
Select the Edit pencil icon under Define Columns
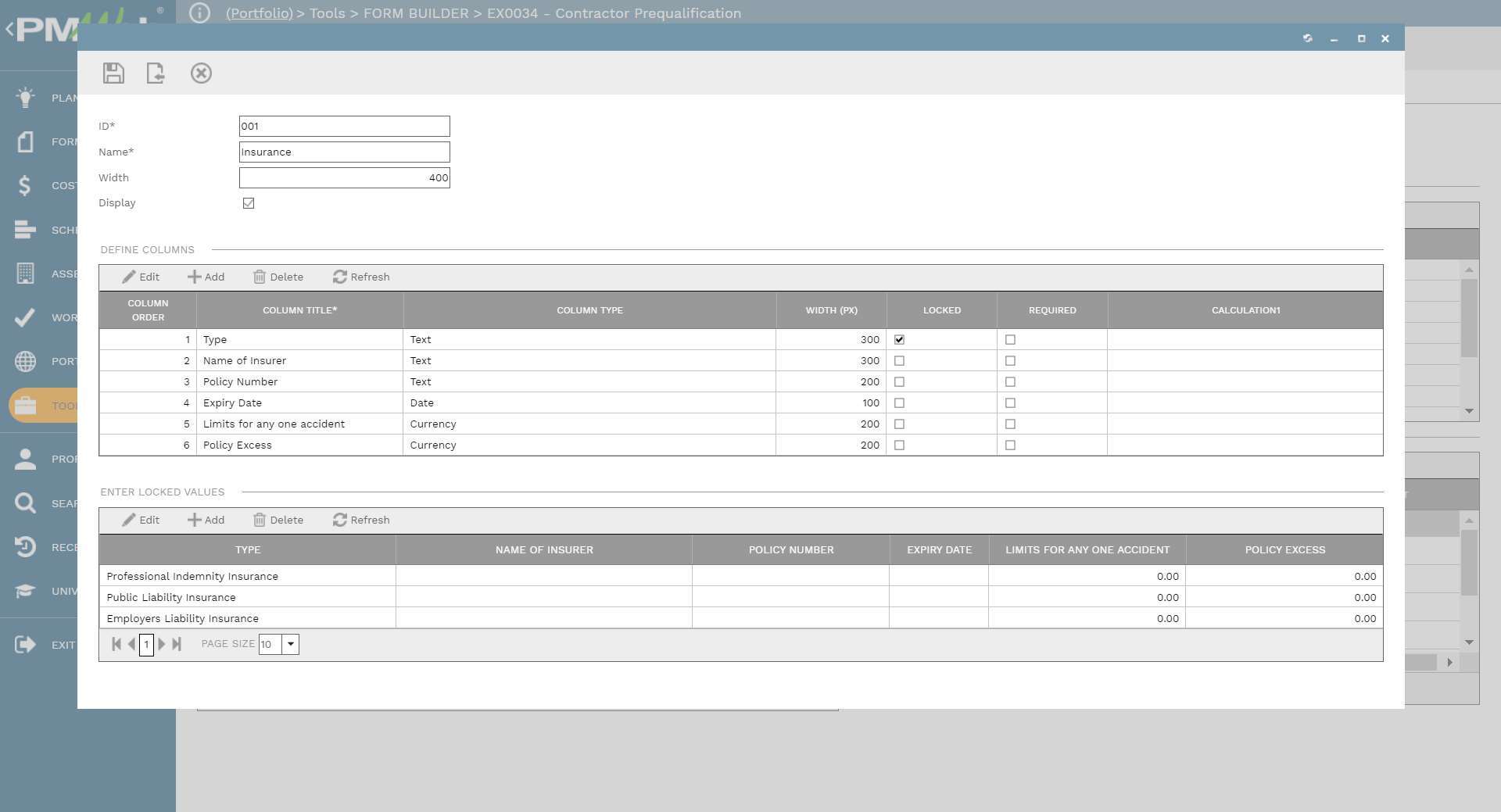pos(140,277)
